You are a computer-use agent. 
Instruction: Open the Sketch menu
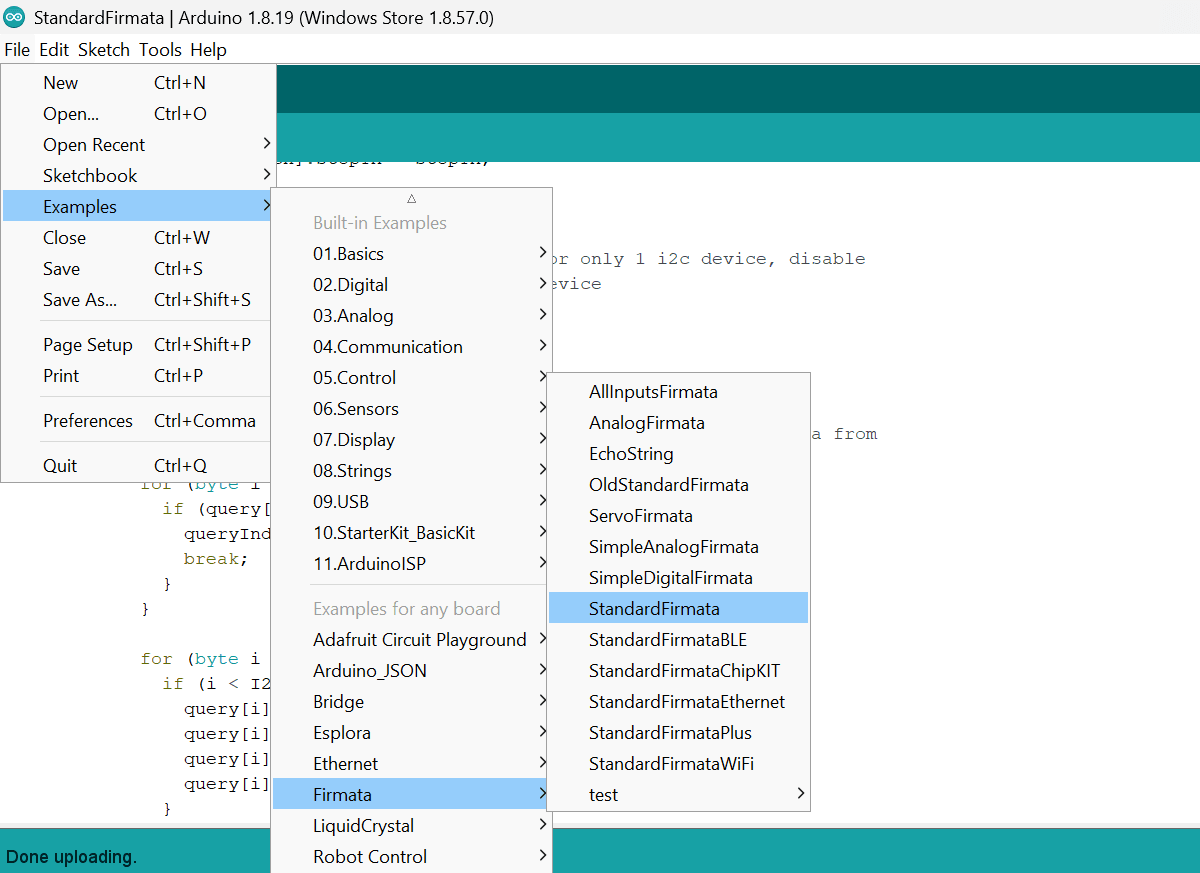coord(104,49)
